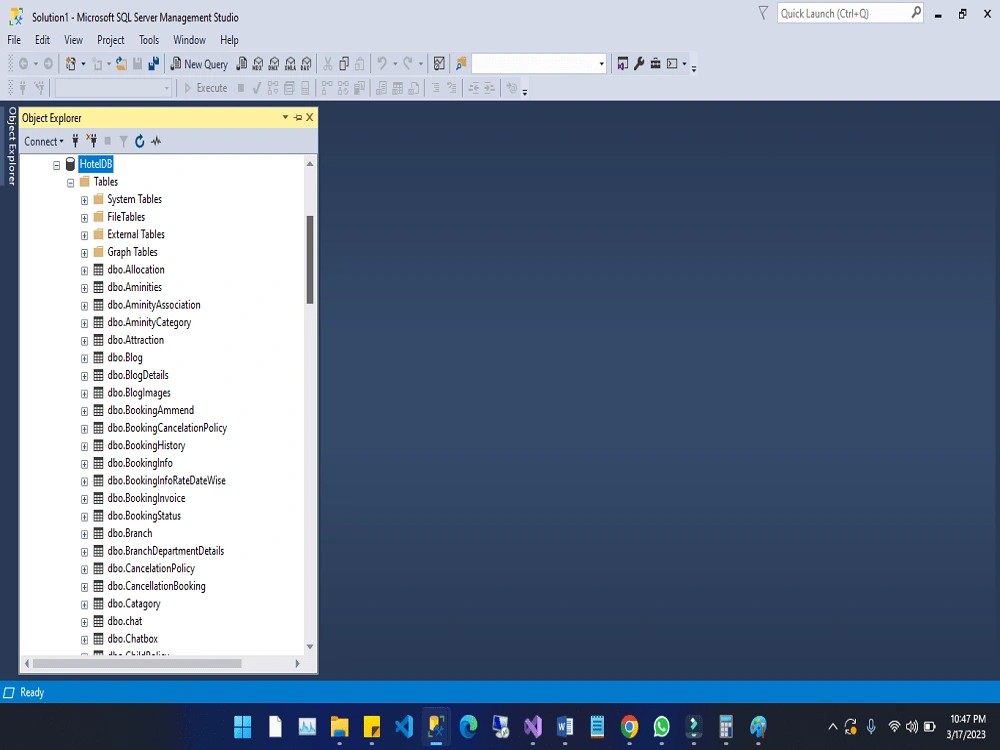Open Activity Monitor from Object Explorer toolbar
The image size is (1000, 750).
156,141
